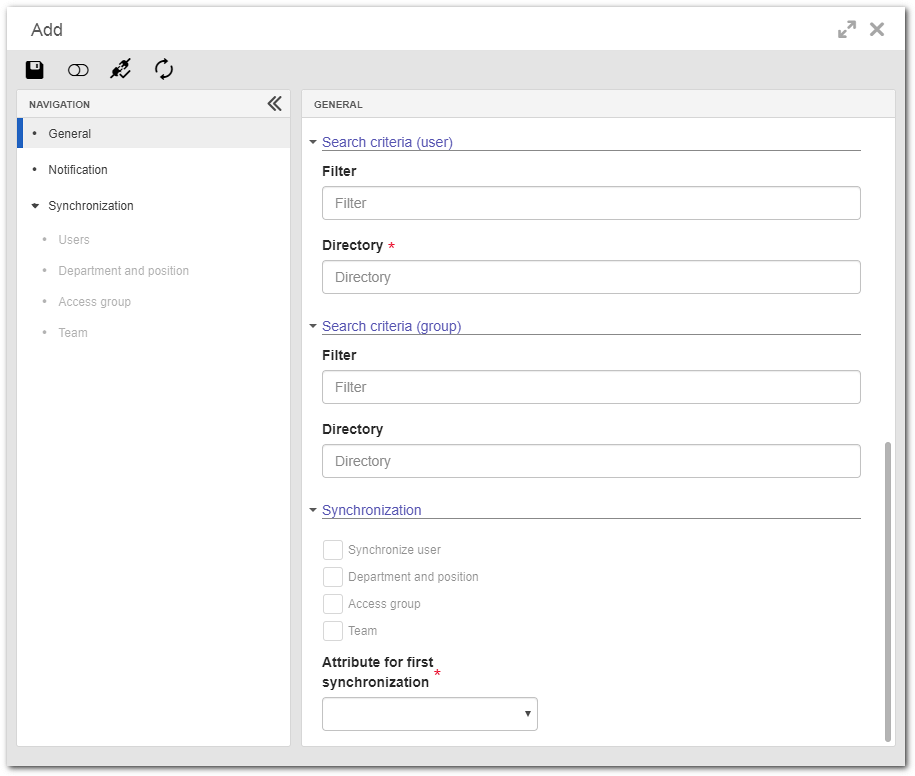This screenshot has width=915, height=776.
Task: Click the NAVIGATION panel header text
Action: click(60, 104)
